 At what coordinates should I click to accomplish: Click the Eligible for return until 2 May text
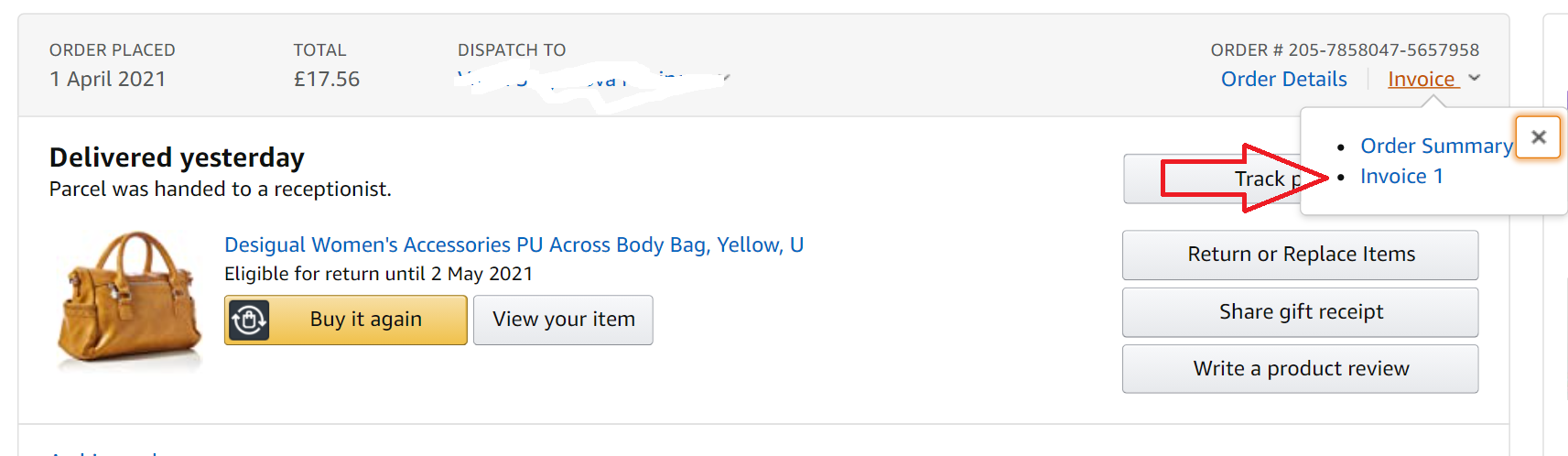378,274
